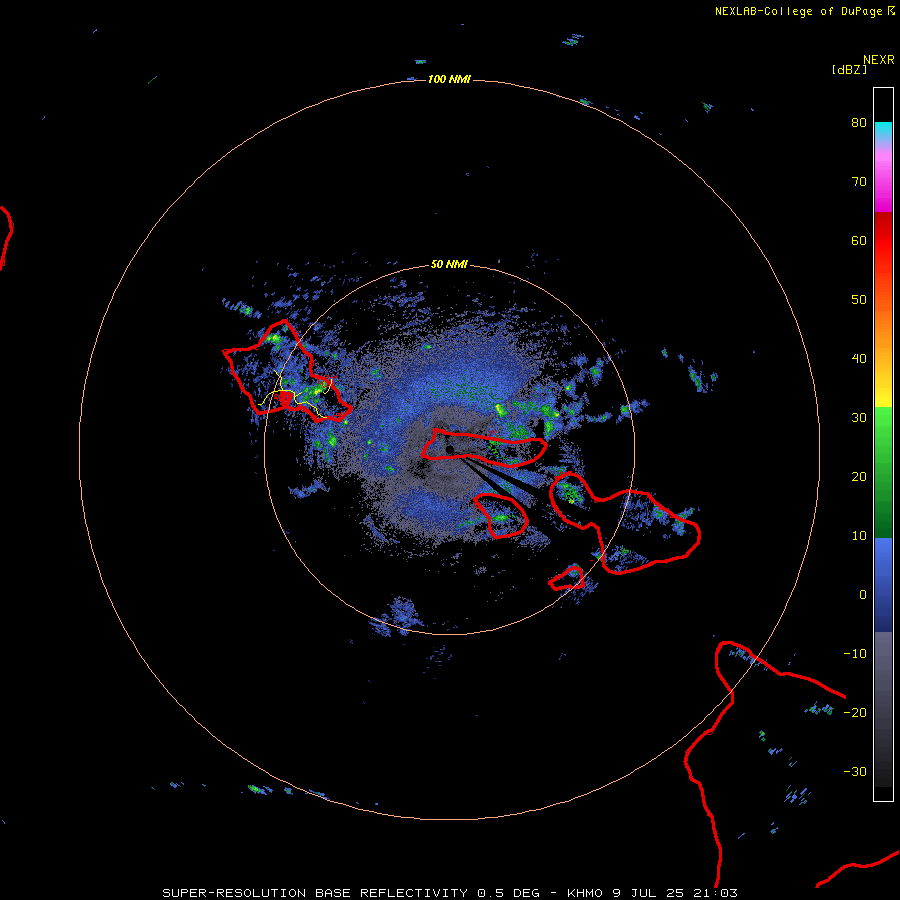The height and width of the screenshot is (900, 900).
Task: Click the 20 value on dBZ scale
Action: 859,476
